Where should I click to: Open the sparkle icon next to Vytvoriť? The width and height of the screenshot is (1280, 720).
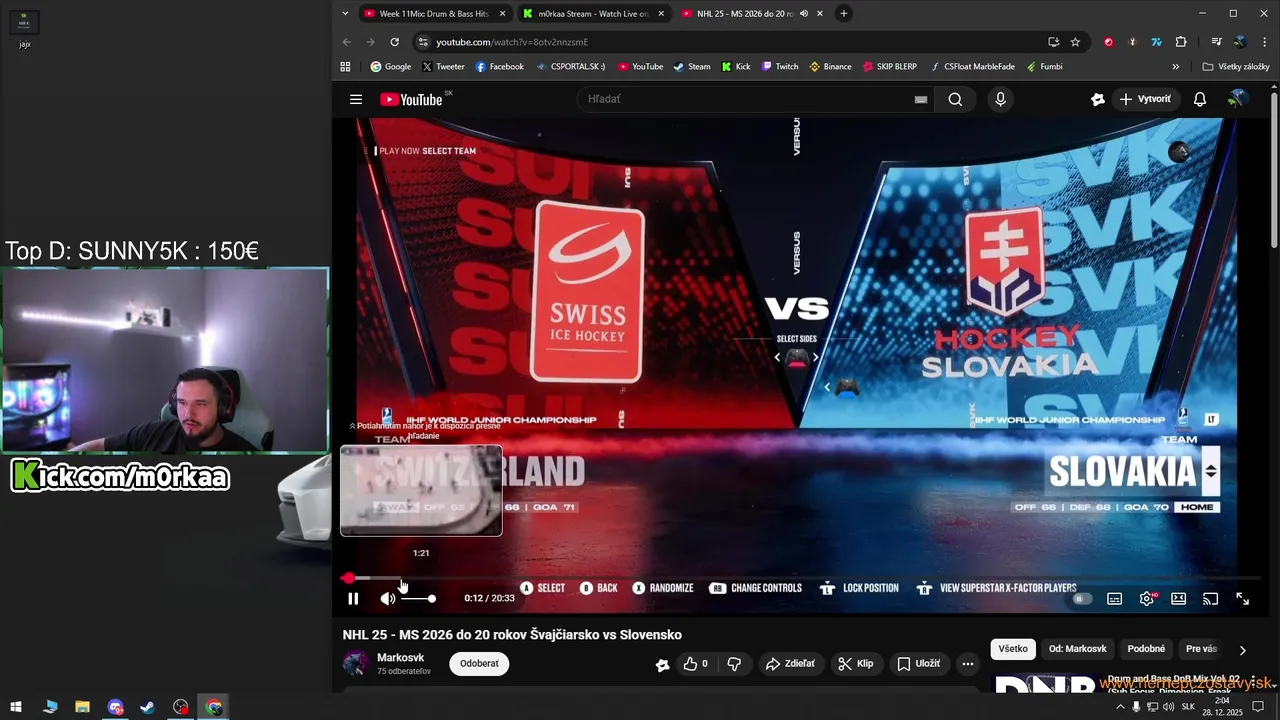click(x=1097, y=99)
